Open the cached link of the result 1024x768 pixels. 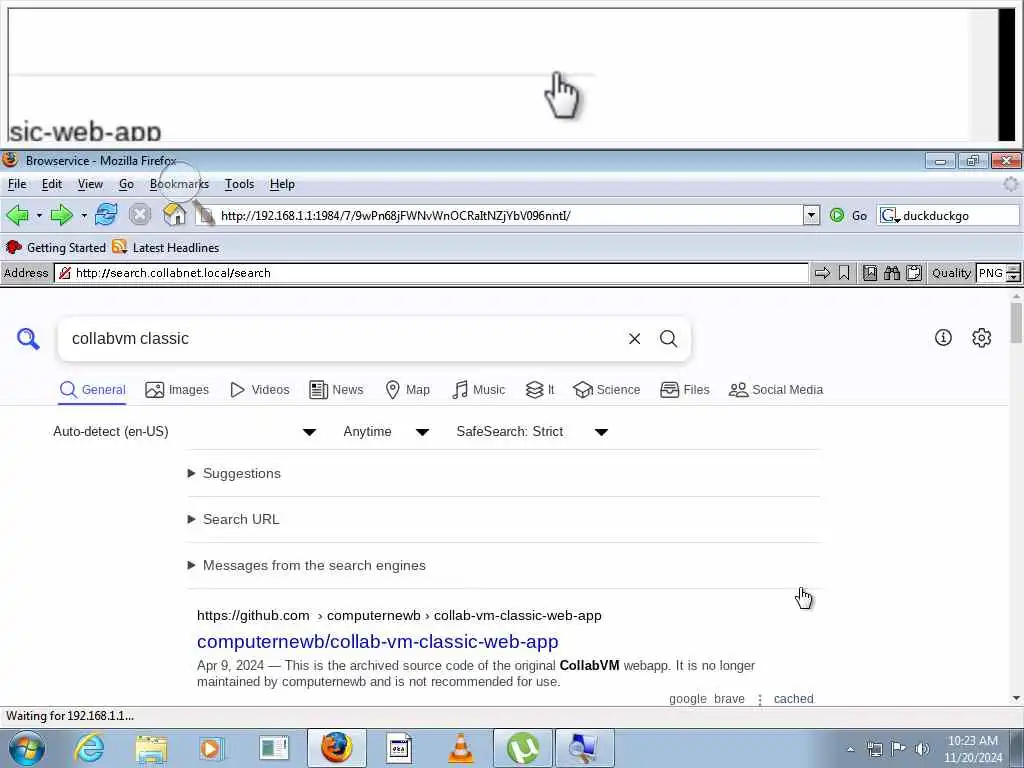[x=793, y=698]
